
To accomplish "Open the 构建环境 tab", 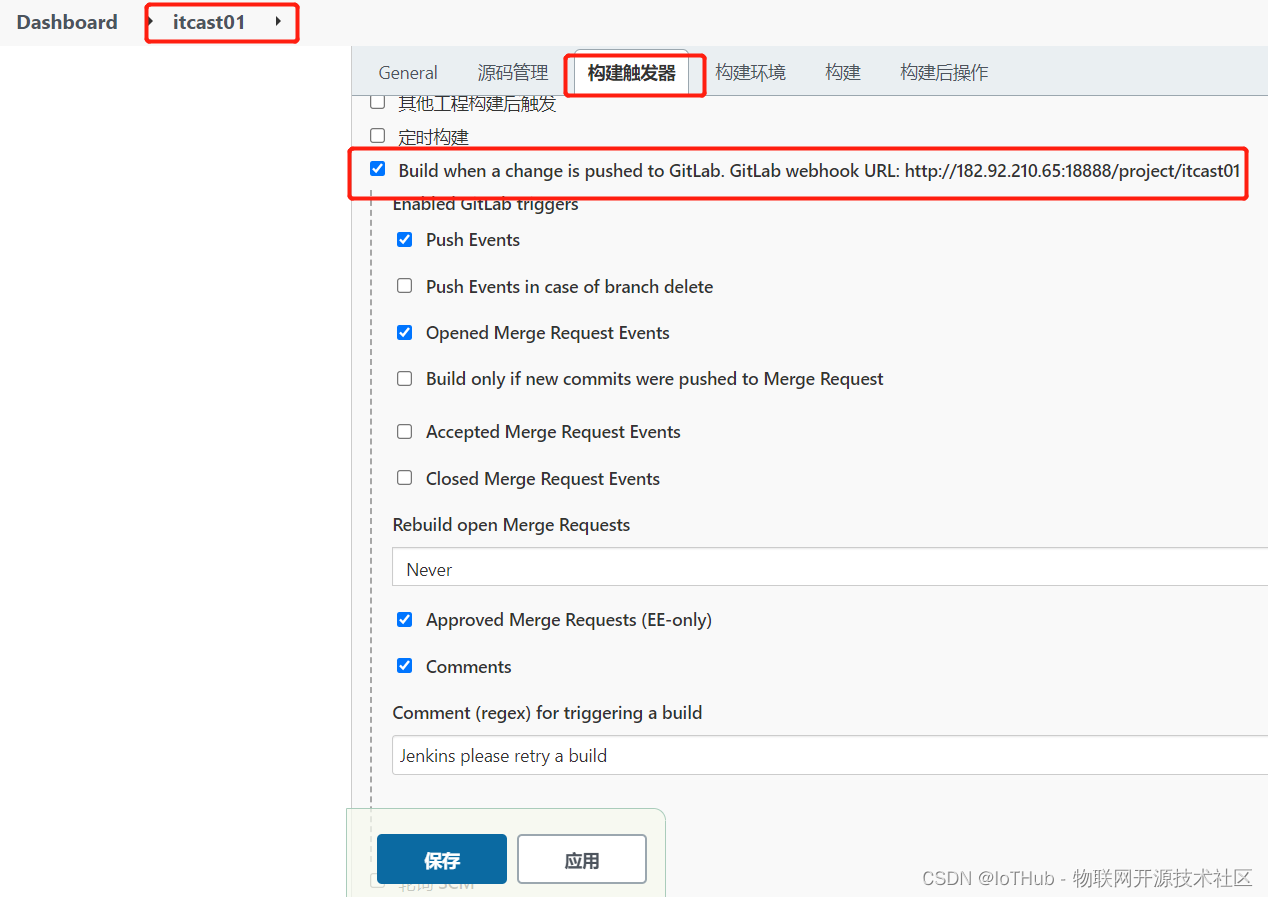I will tap(751, 73).
